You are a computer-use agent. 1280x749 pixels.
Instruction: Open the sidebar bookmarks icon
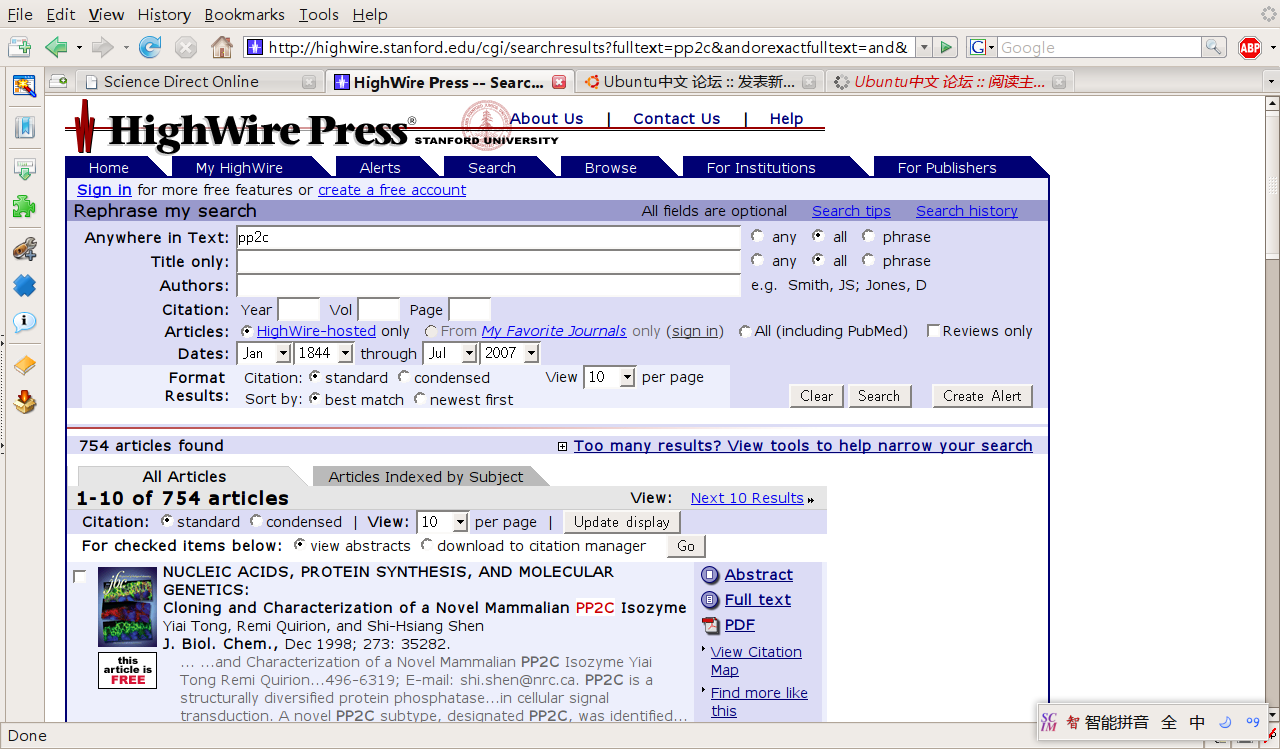tap(24, 127)
